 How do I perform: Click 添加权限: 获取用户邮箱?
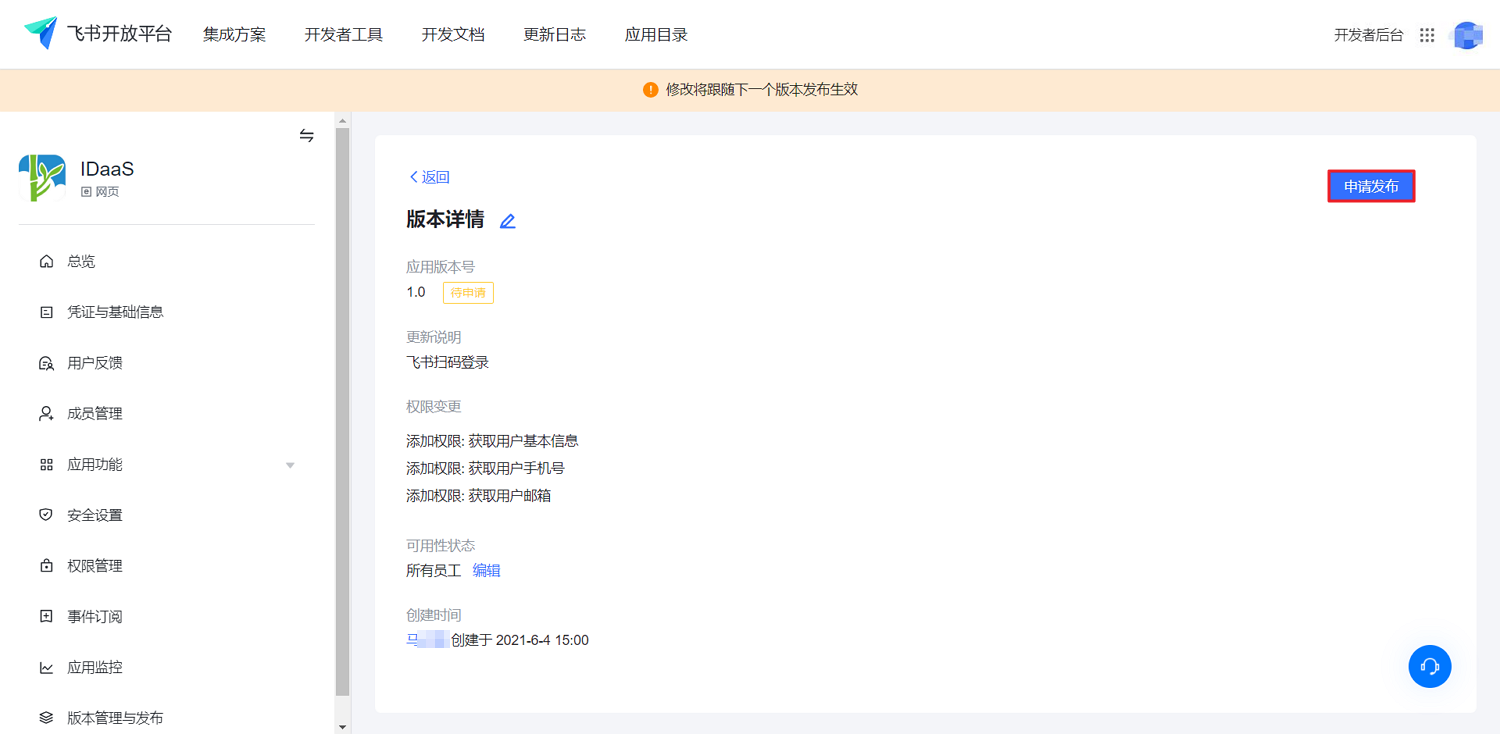pos(478,495)
